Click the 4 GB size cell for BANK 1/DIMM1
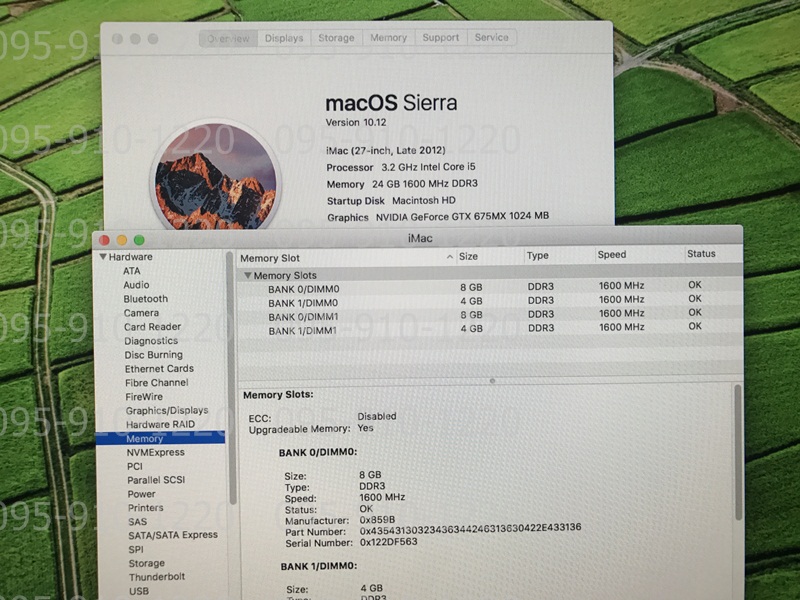This screenshot has height=600, width=800. click(471, 329)
